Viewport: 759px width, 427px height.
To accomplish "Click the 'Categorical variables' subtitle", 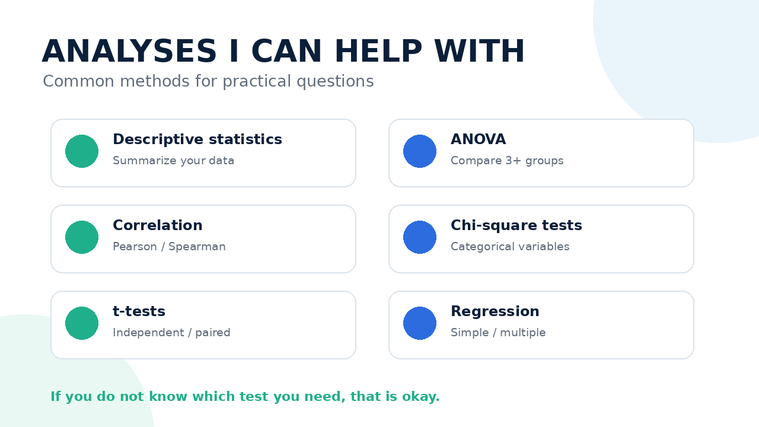I will tap(510, 247).
